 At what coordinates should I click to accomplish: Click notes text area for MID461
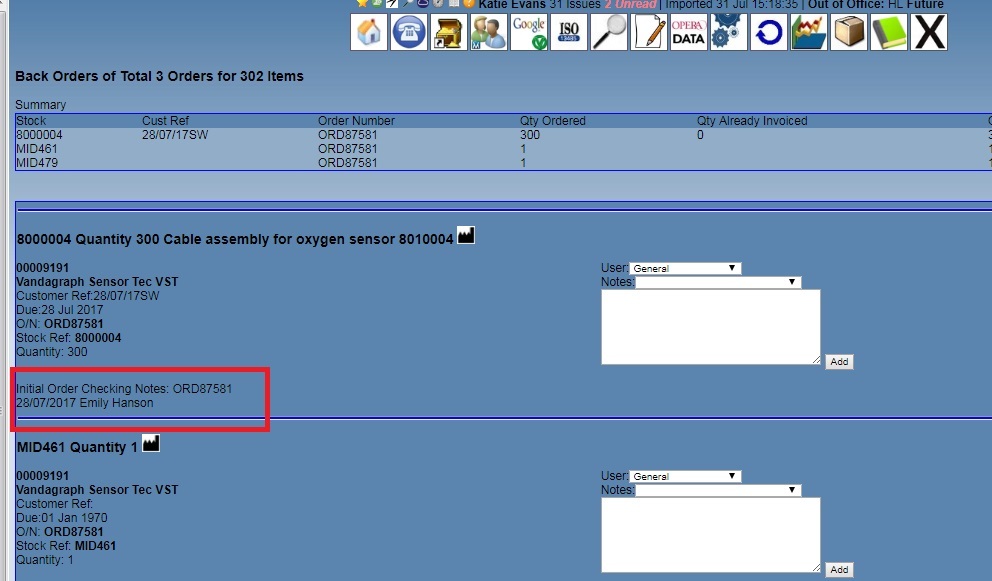[710, 535]
